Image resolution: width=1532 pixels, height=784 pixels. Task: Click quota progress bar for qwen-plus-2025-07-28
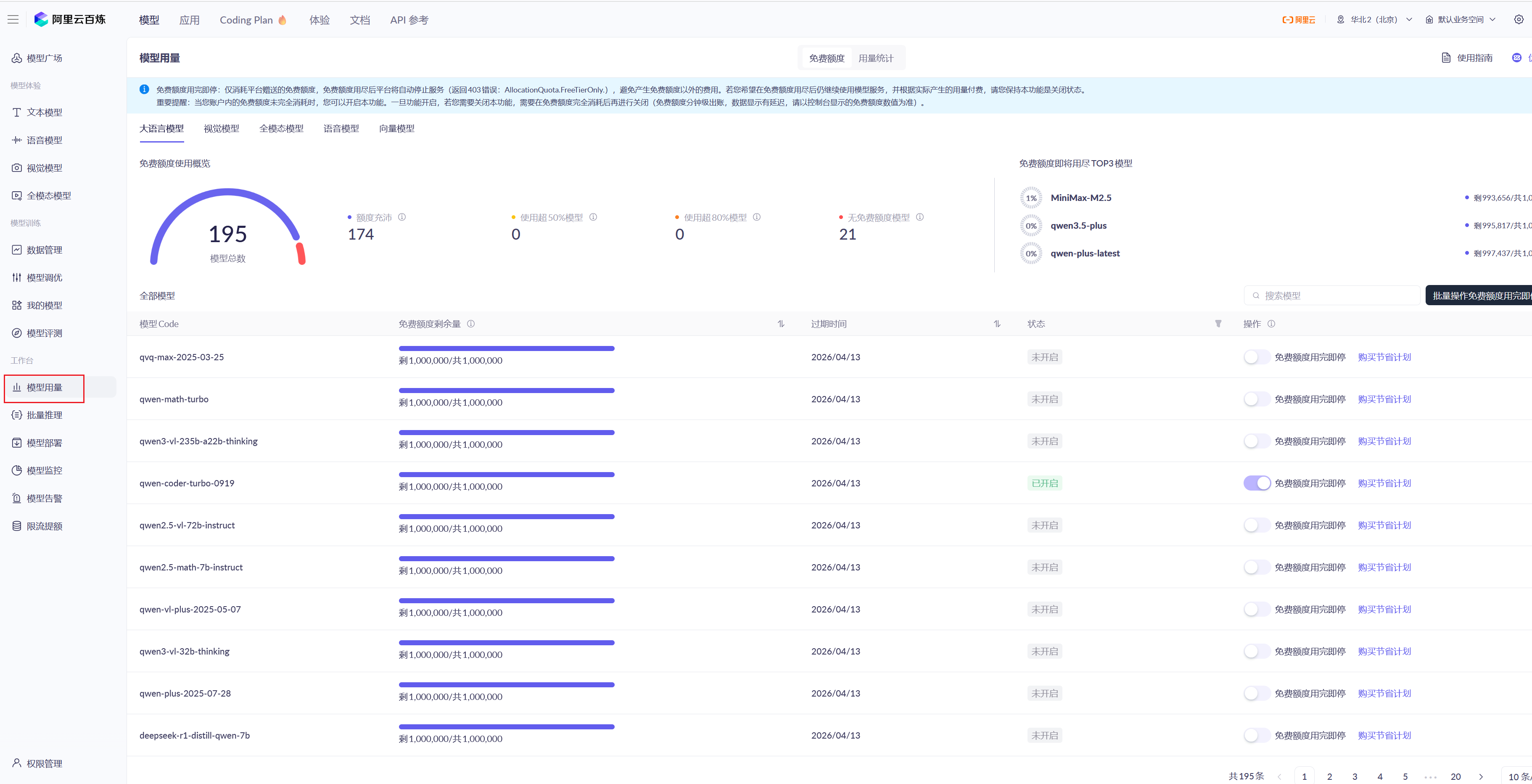tap(506, 685)
